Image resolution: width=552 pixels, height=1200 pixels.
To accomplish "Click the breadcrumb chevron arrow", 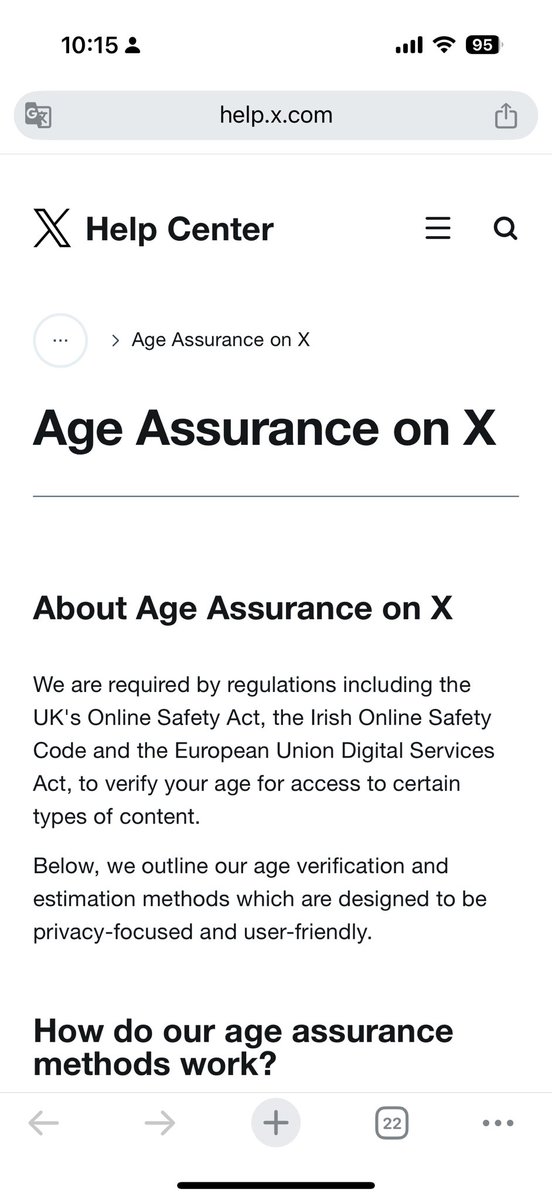I will [116, 340].
